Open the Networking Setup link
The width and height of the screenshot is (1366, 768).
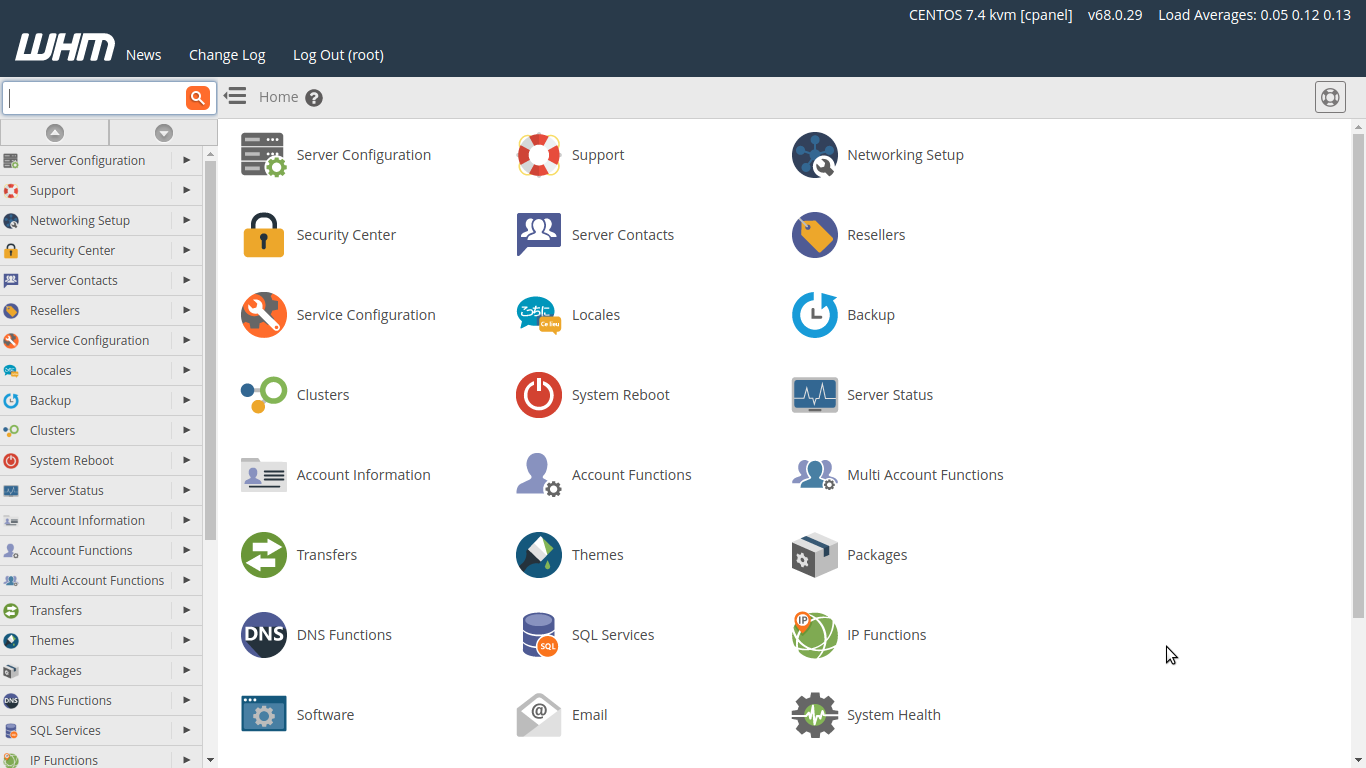[904, 155]
